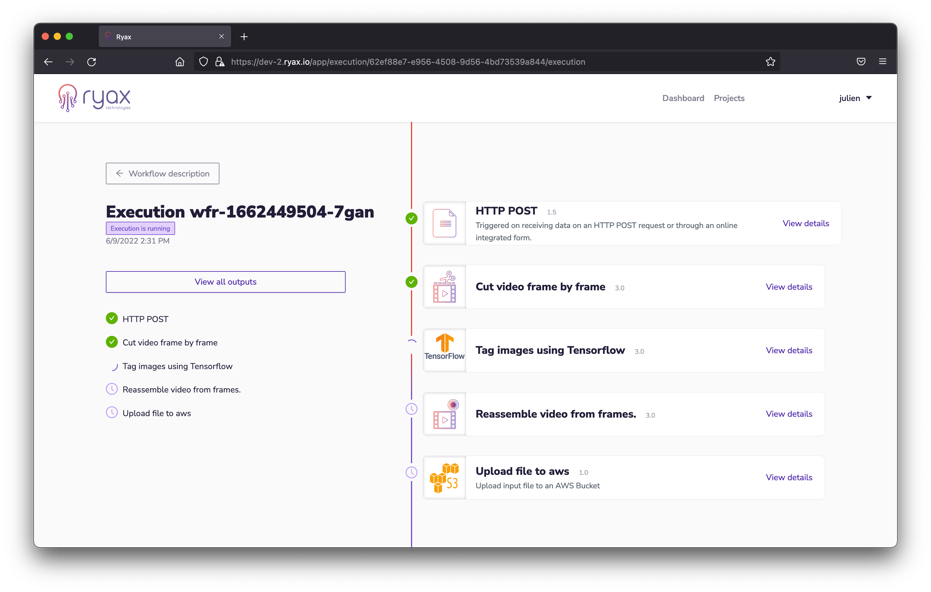Viewport: 931px width, 592px height.
Task: Click the Reassemble video frames icon
Action: click(x=445, y=414)
